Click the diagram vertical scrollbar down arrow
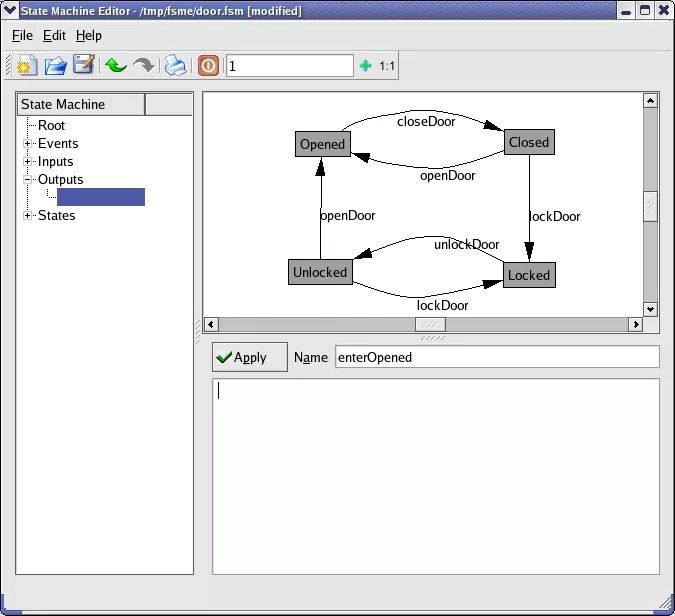The image size is (675, 616). (x=650, y=309)
